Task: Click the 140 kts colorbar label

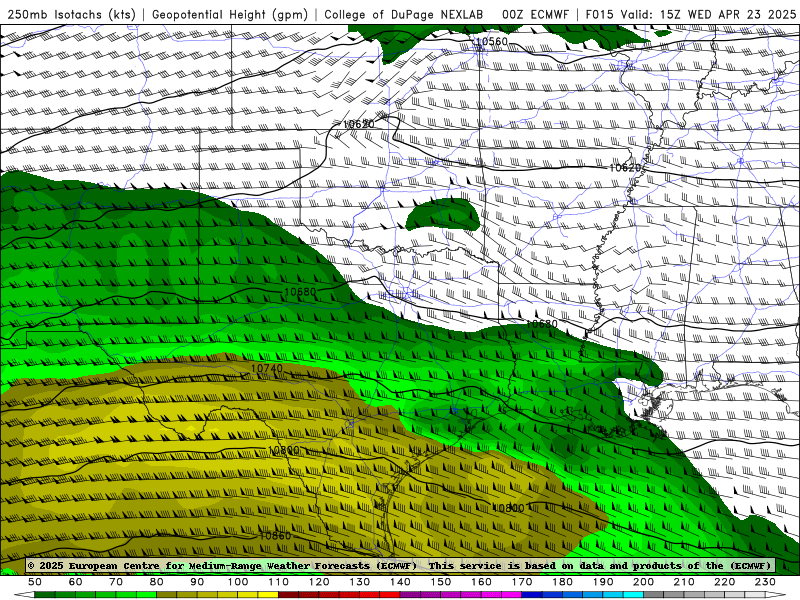Action: pos(400,582)
